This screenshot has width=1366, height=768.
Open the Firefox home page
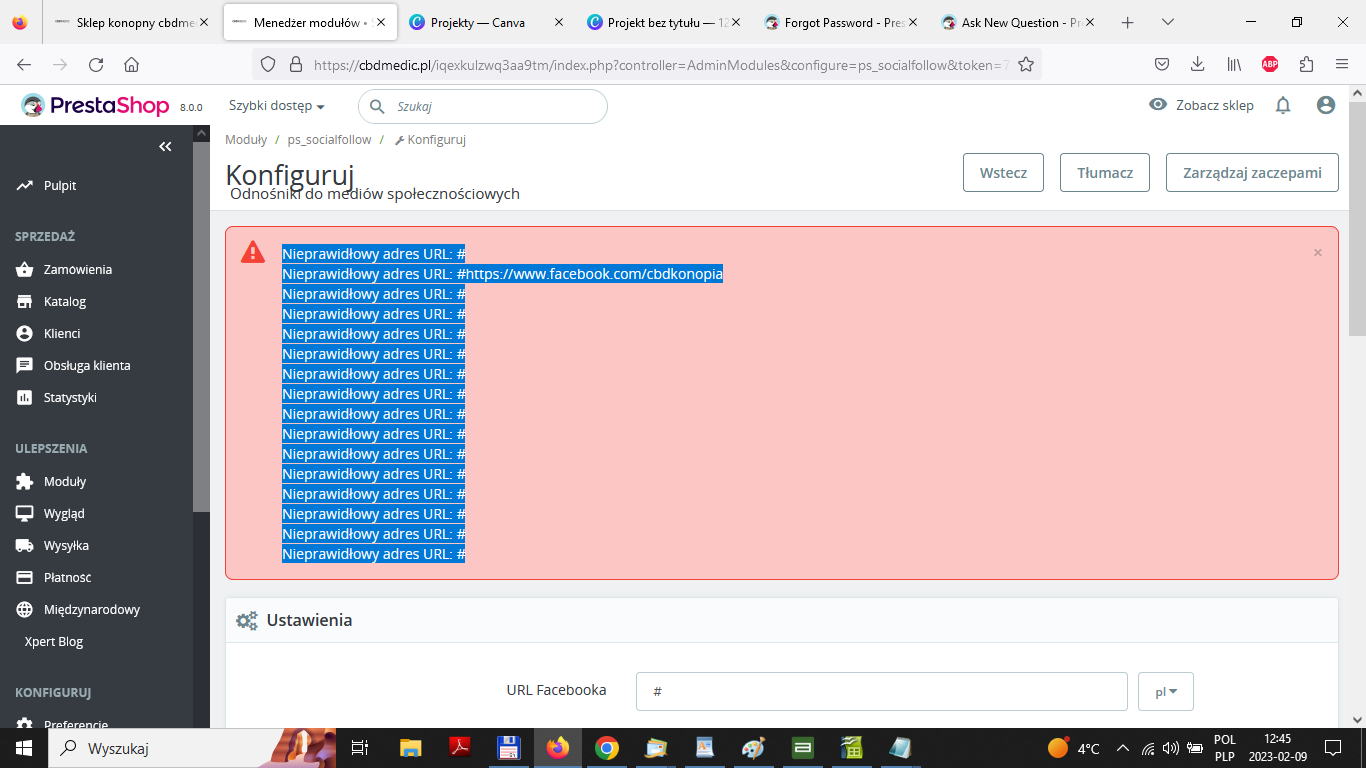[x=131, y=64]
